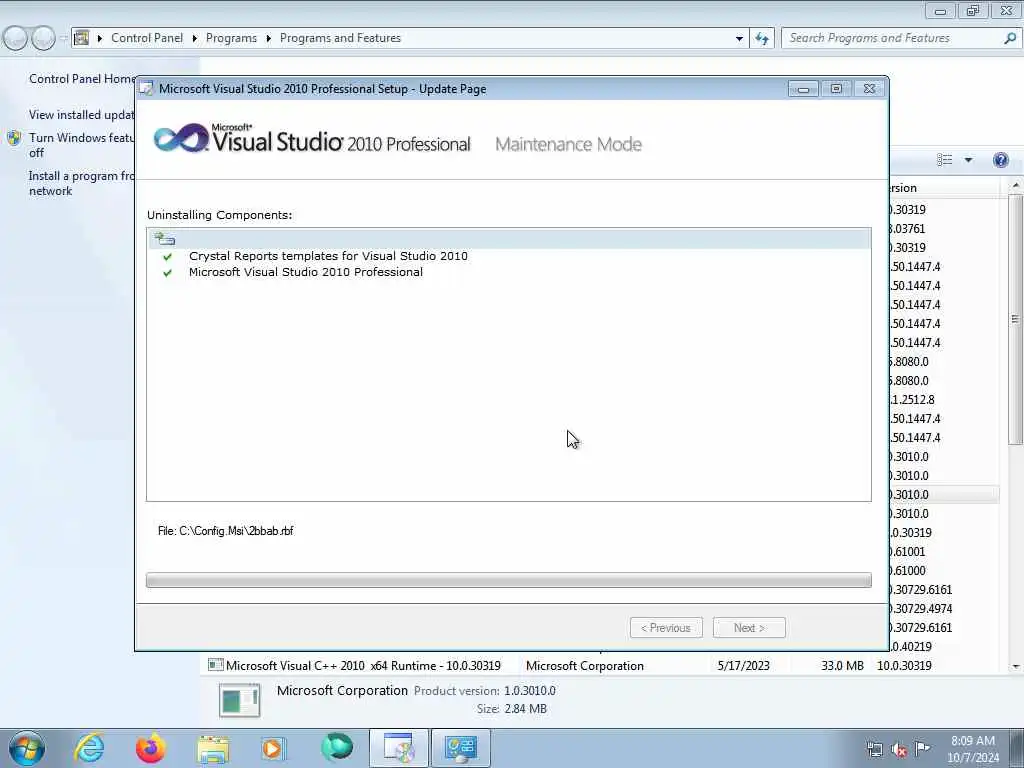Click the 33.0 MB size cell
This screenshot has height=768, width=1024.
pyautogui.click(x=842, y=665)
